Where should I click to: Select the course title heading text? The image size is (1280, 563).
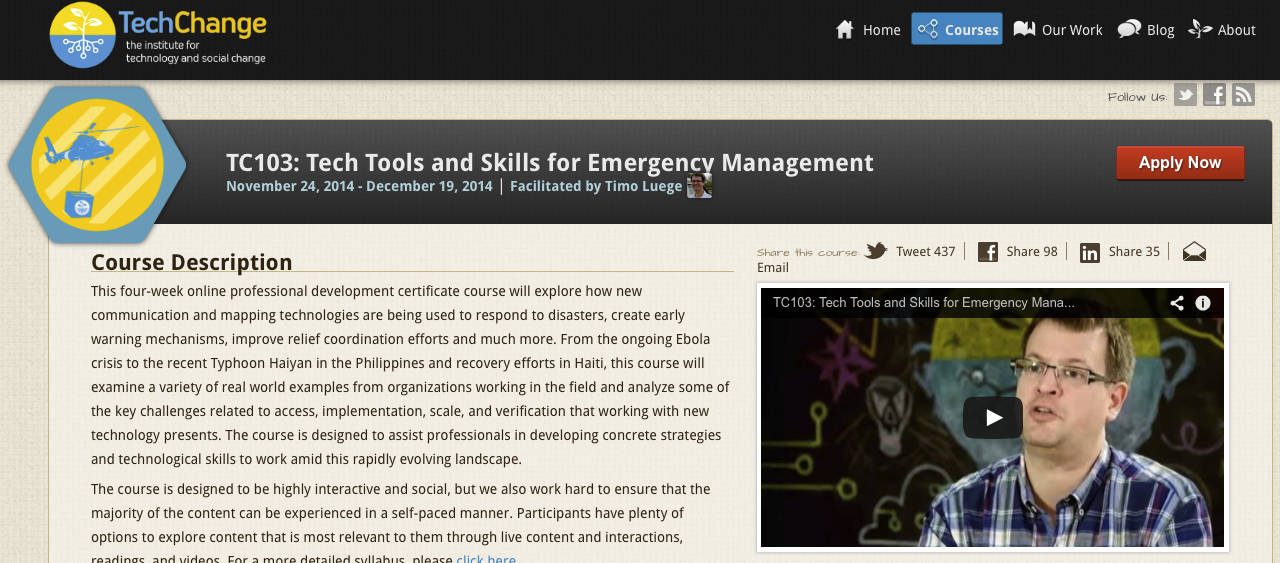[x=550, y=162]
